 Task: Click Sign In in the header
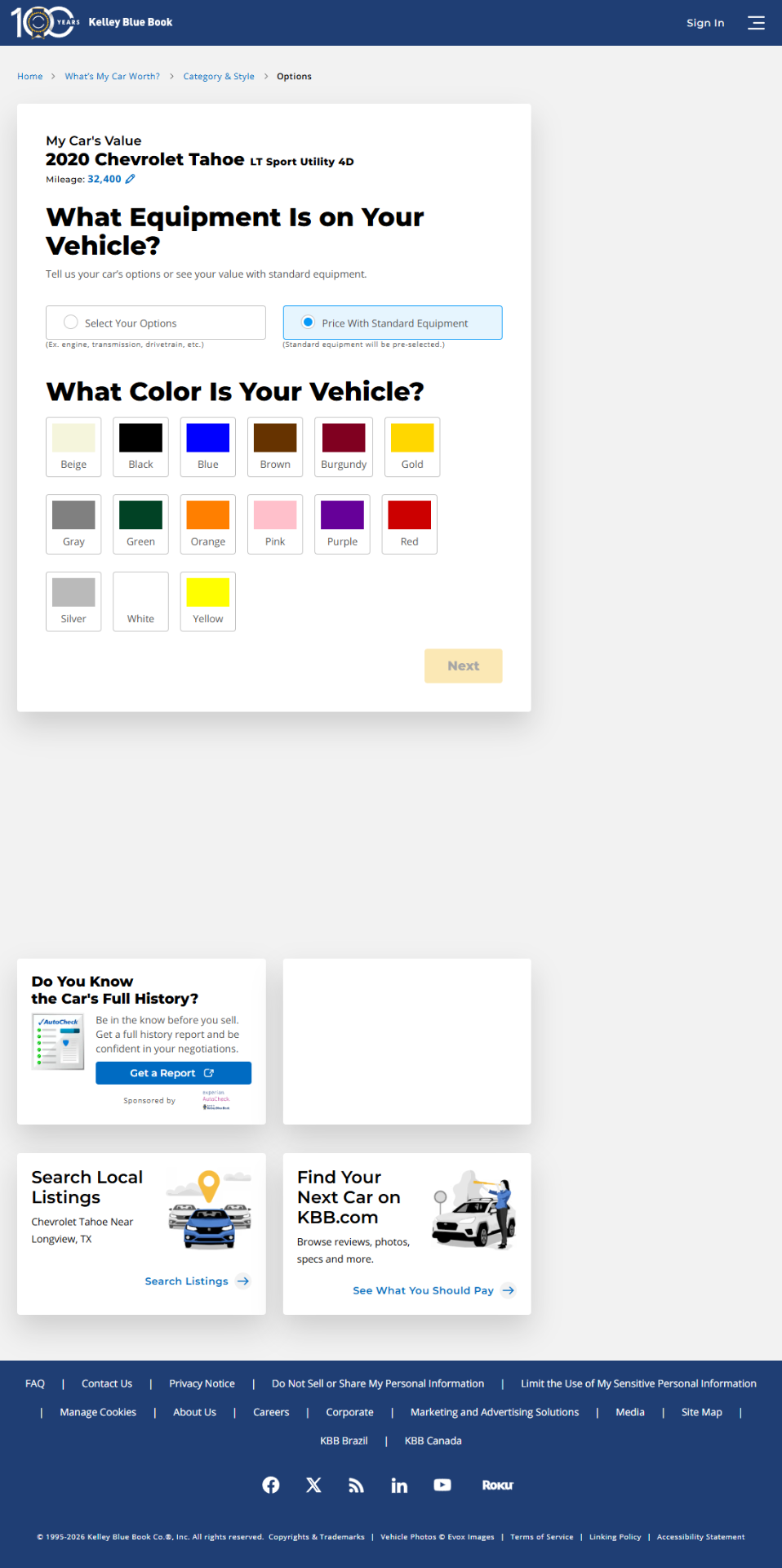705,23
